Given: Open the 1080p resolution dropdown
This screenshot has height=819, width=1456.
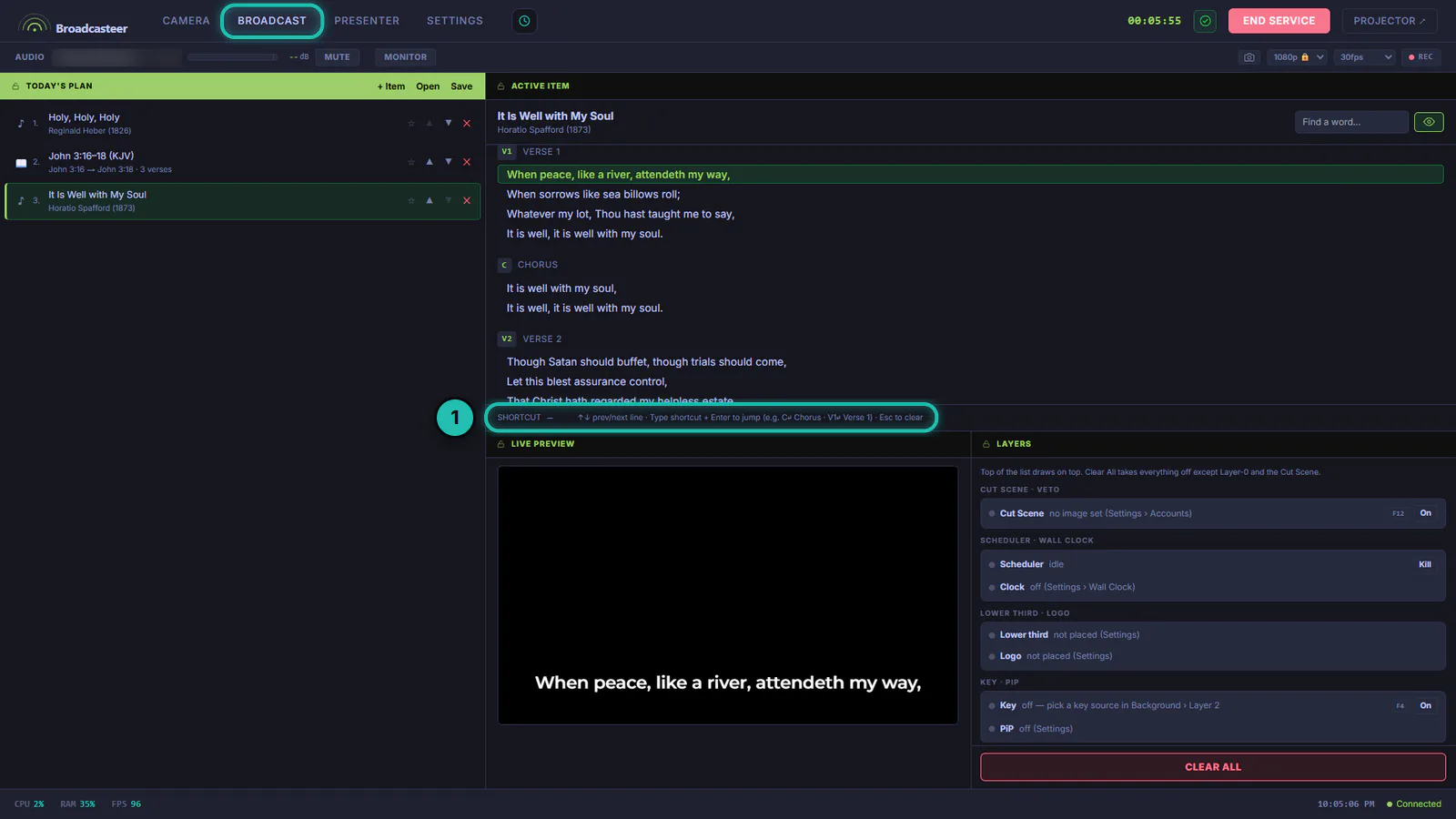Looking at the screenshot, I should pos(1298,57).
